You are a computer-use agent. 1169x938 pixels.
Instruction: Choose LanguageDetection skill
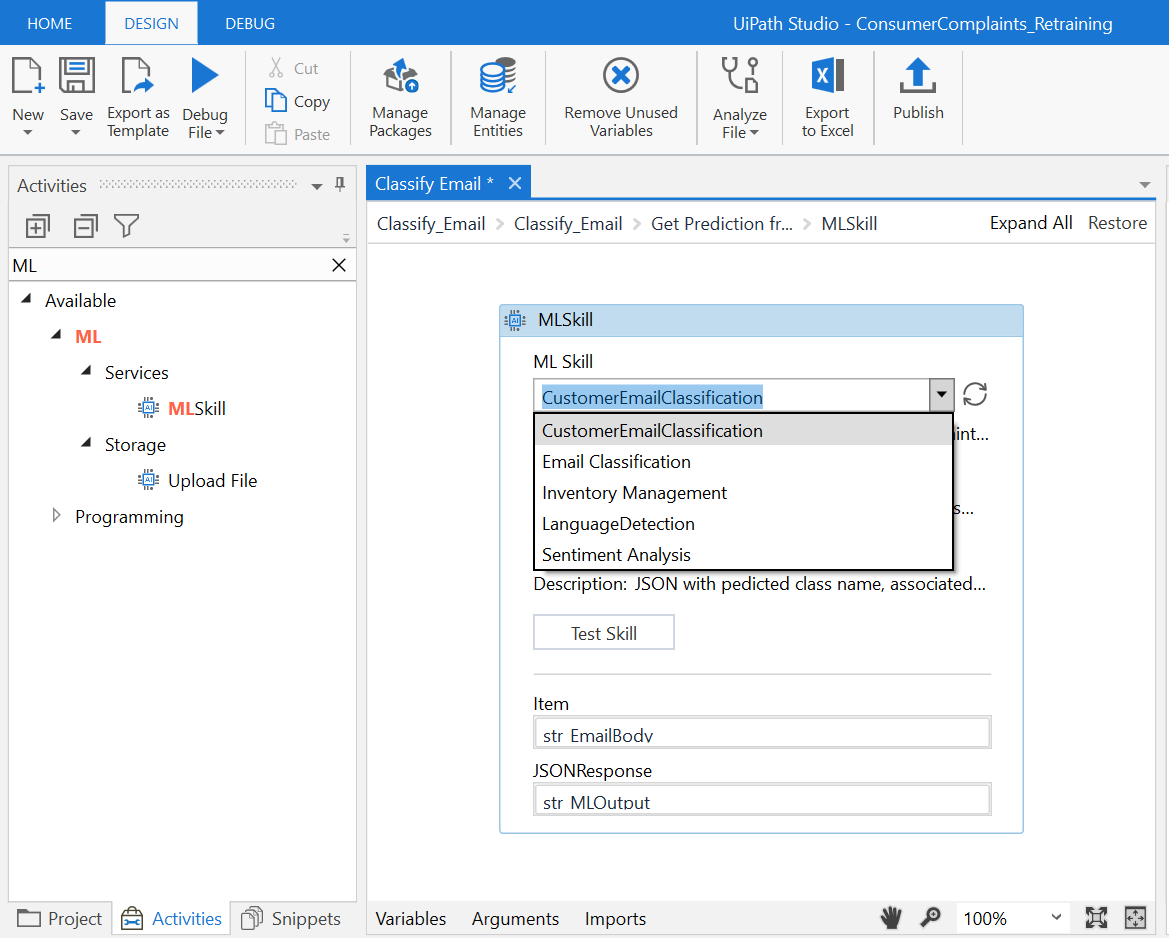pos(743,523)
